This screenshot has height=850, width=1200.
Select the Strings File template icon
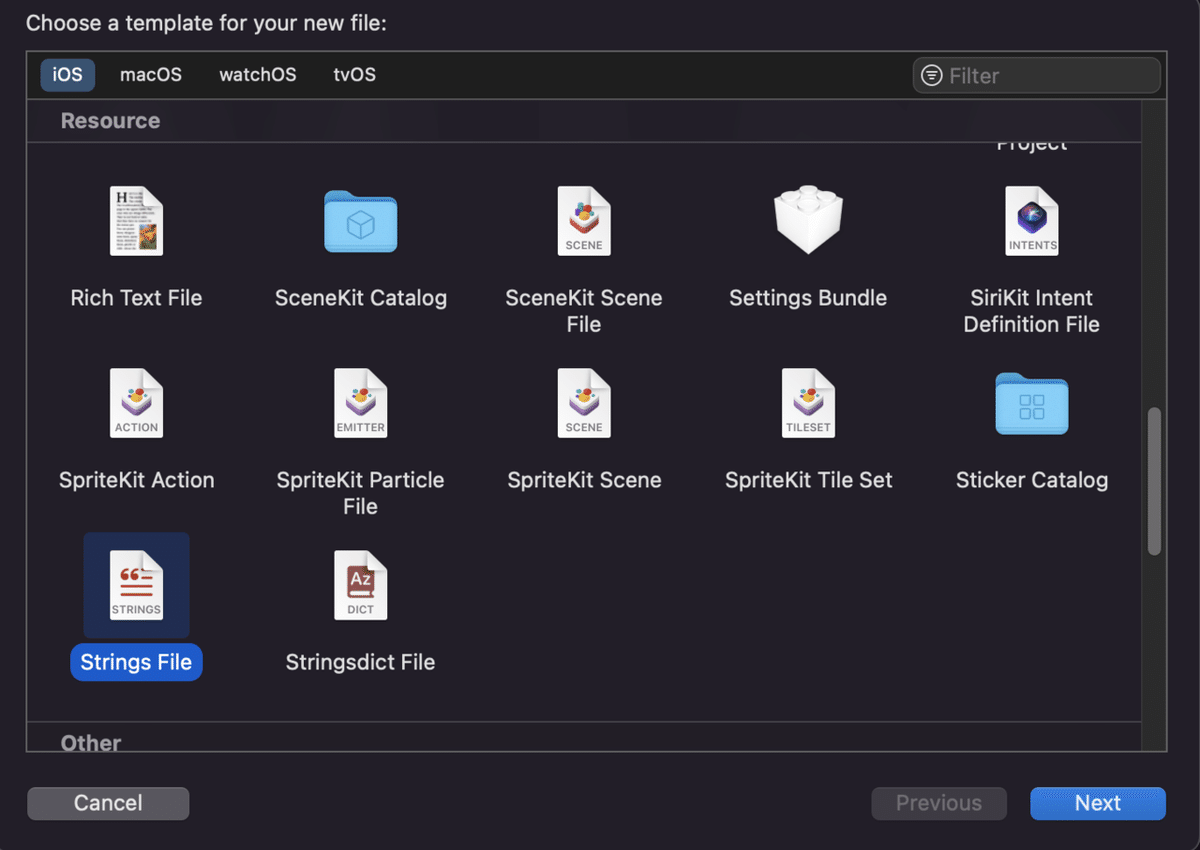[x=136, y=585]
